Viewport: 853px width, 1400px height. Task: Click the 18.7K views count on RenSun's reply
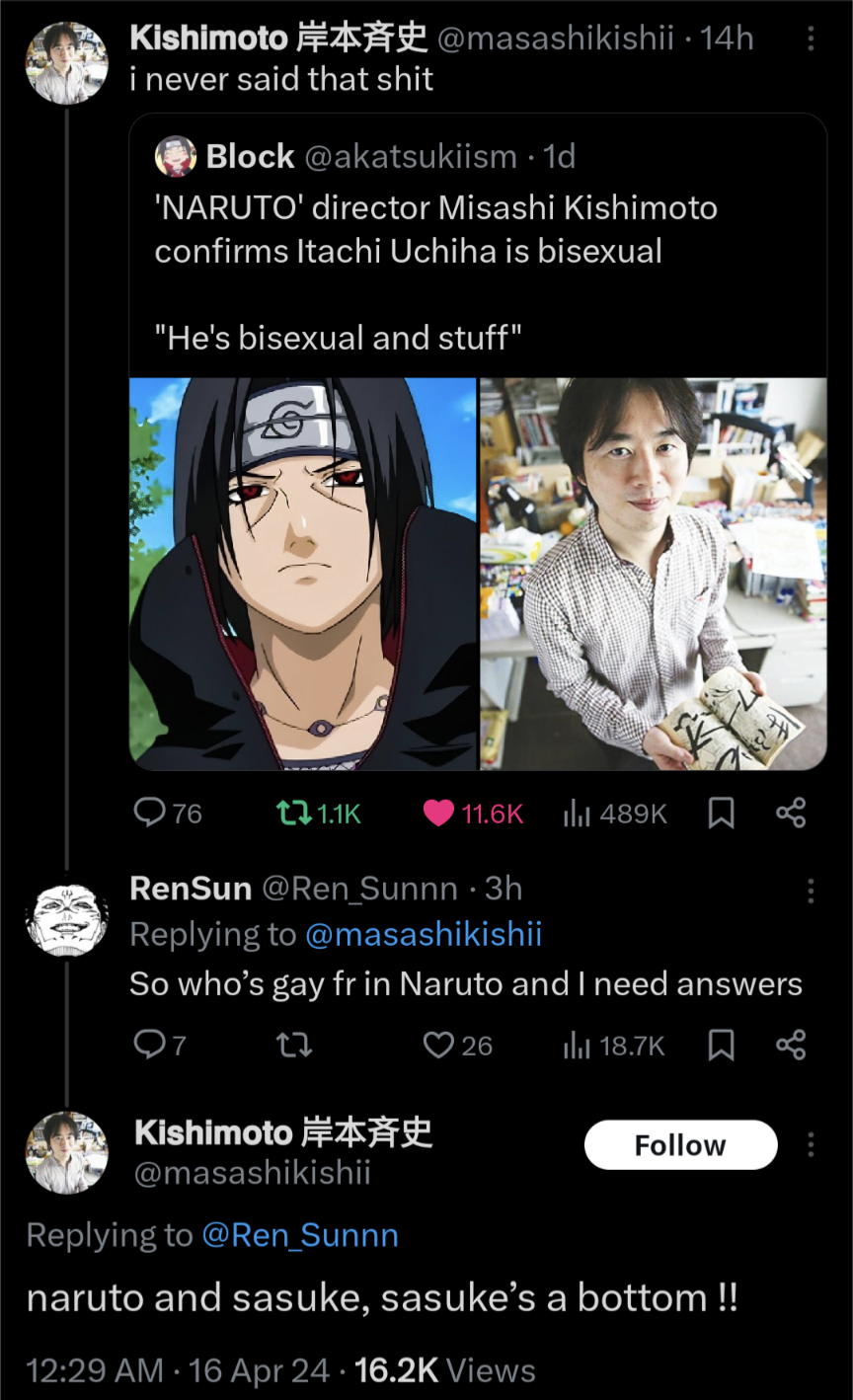[x=614, y=1044]
